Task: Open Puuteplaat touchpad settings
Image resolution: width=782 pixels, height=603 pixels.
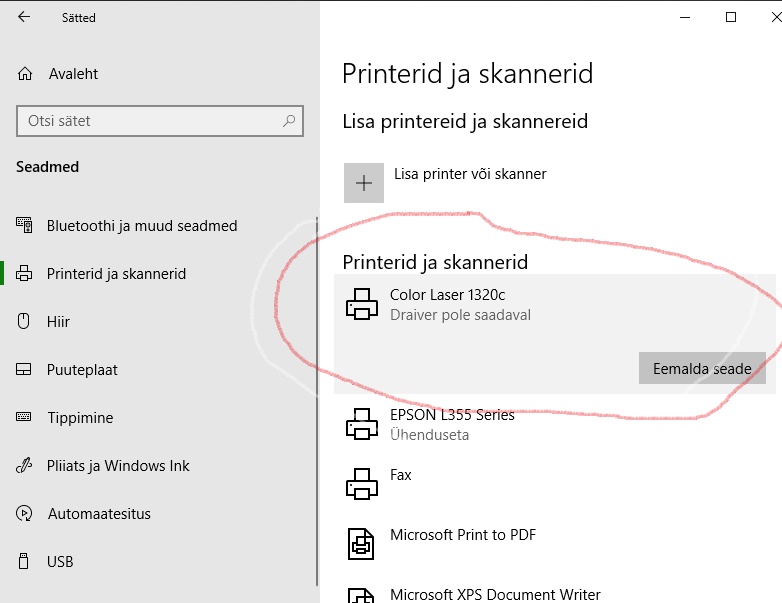Action: 82,370
